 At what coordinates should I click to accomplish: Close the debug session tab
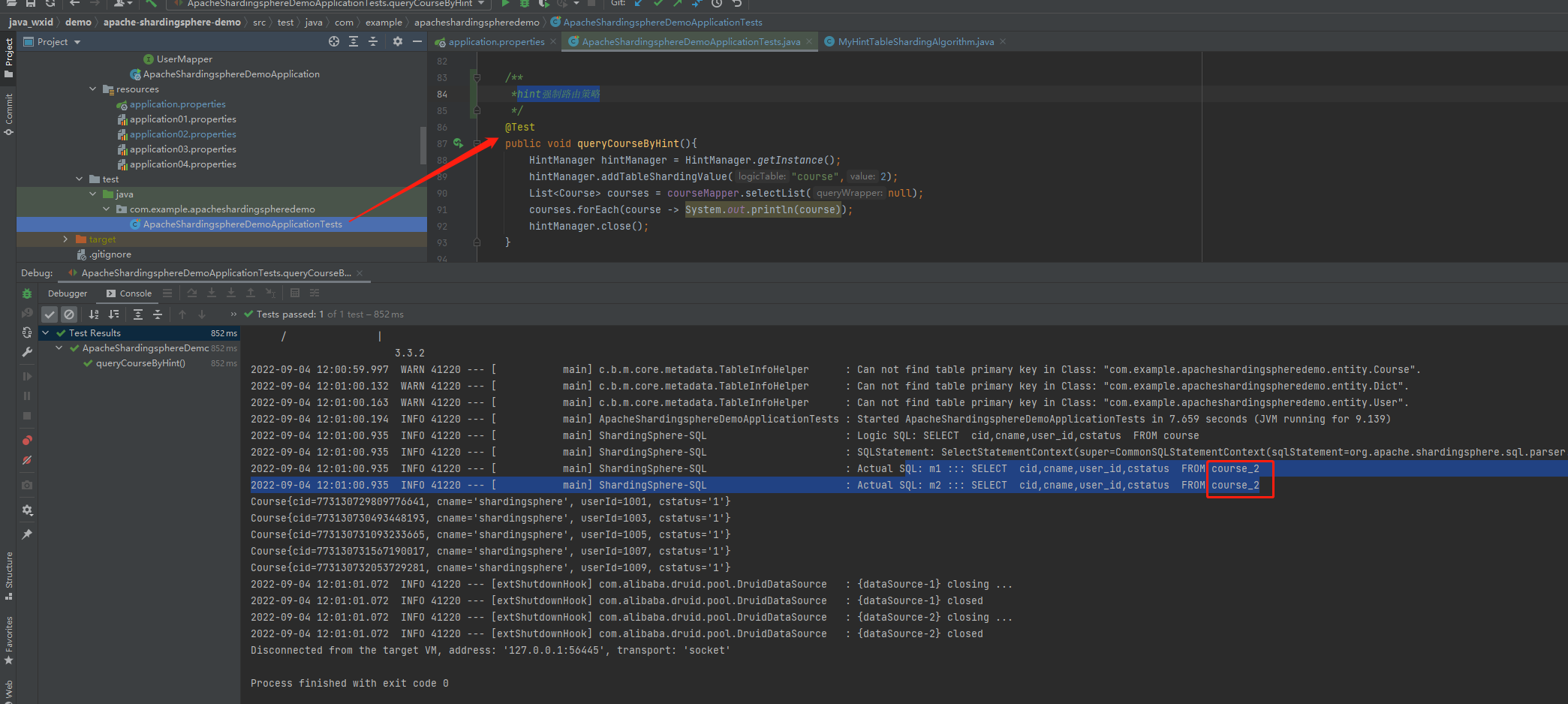click(360, 273)
